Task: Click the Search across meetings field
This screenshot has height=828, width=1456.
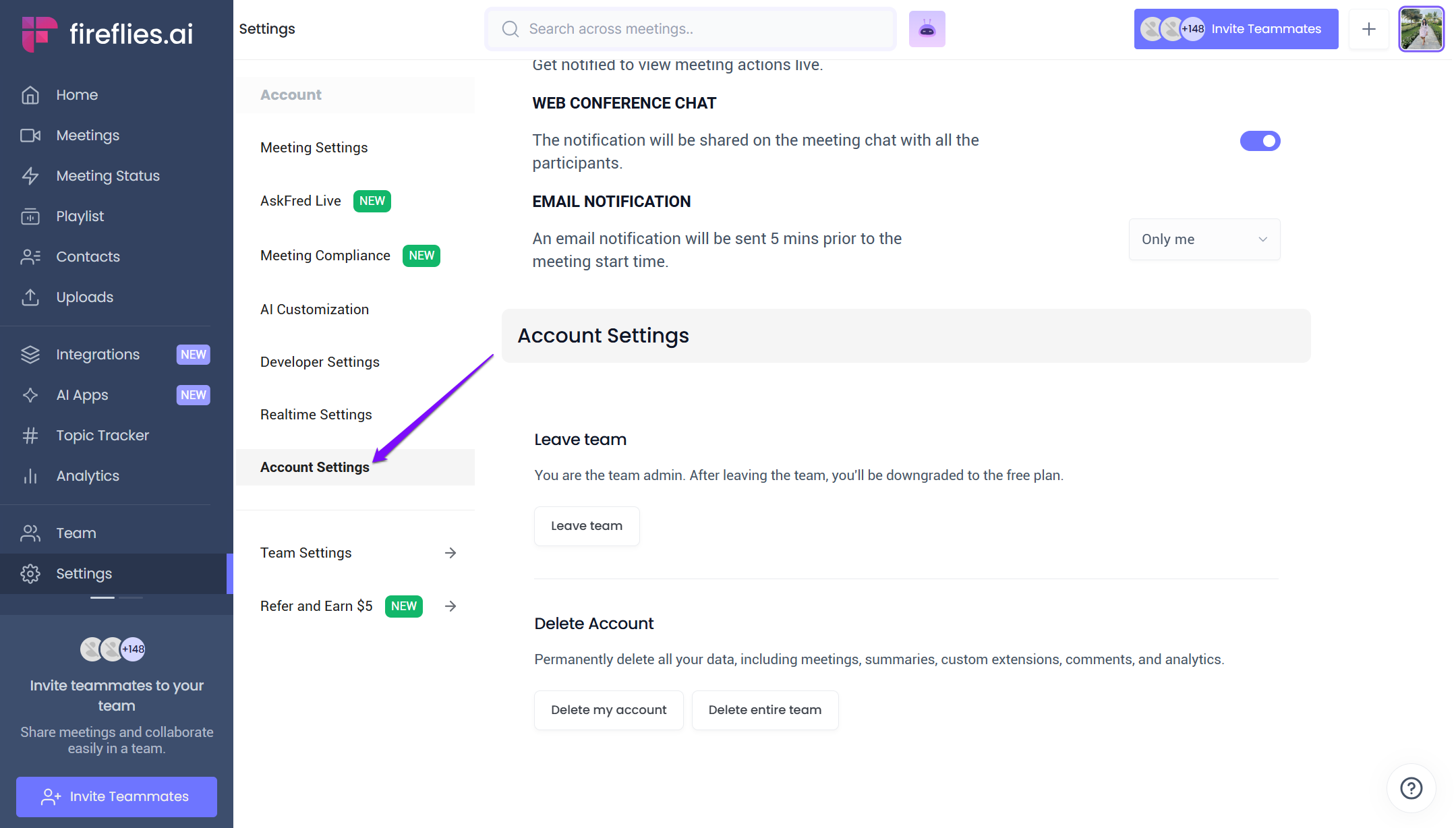Action: tap(701, 29)
